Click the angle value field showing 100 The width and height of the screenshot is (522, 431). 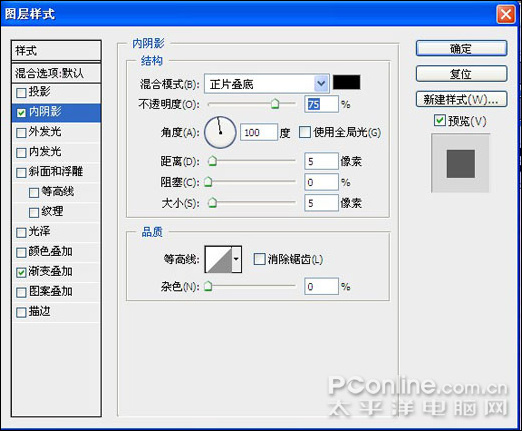click(x=259, y=132)
